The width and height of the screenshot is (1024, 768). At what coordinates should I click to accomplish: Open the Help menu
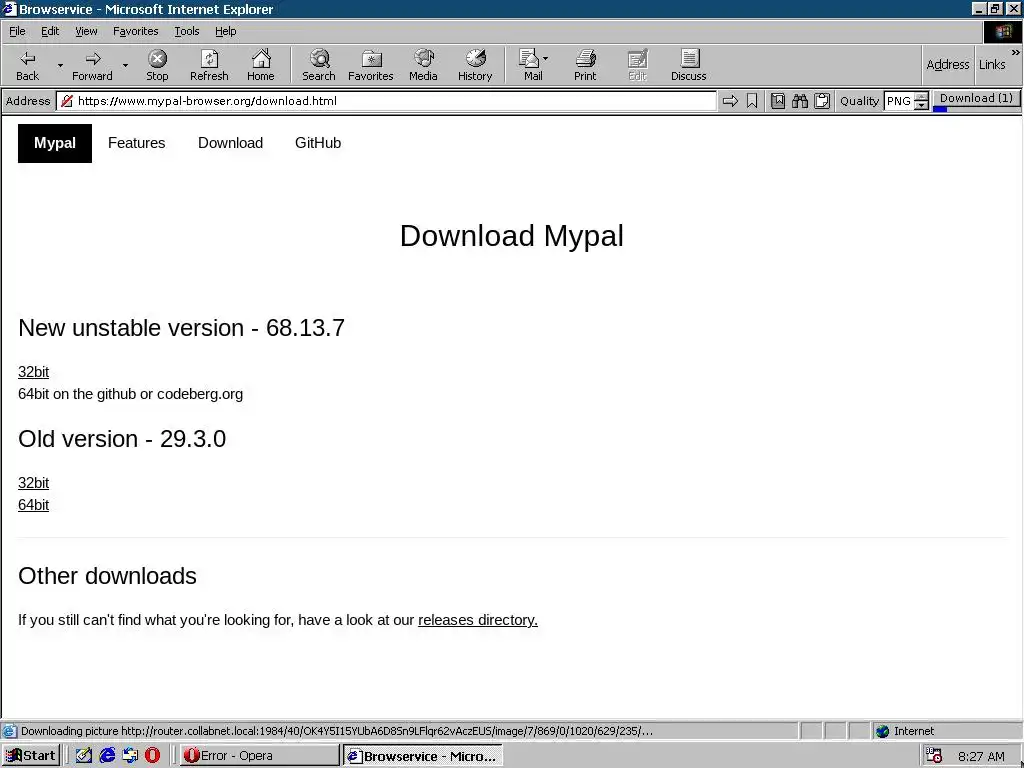click(225, 31)
